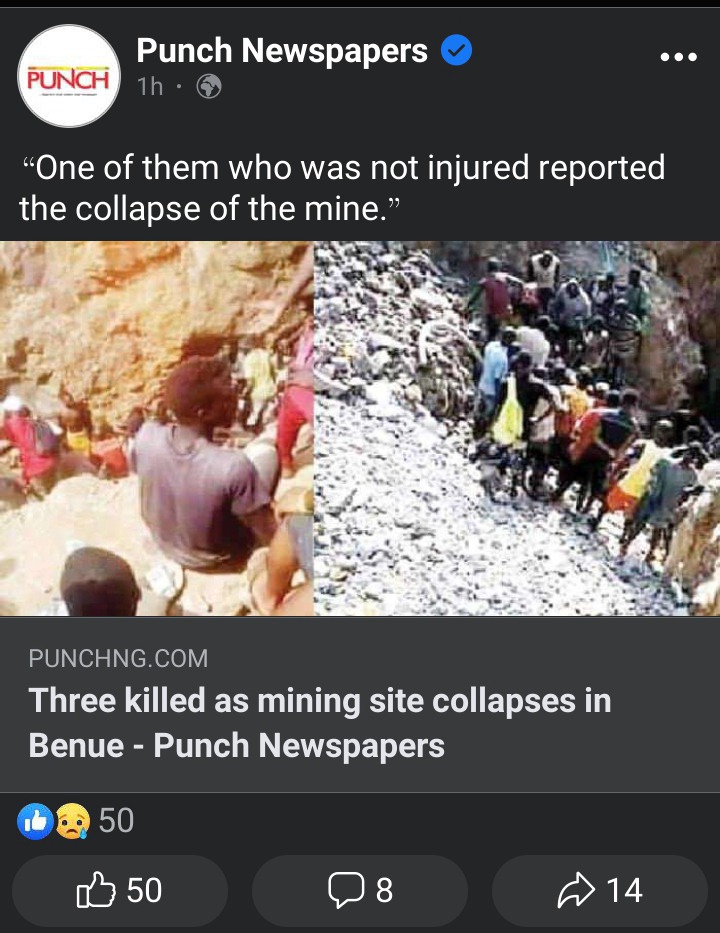The image size is (720, 933).
Task: Tap the like count 50 in button
Action: (144, 891)
